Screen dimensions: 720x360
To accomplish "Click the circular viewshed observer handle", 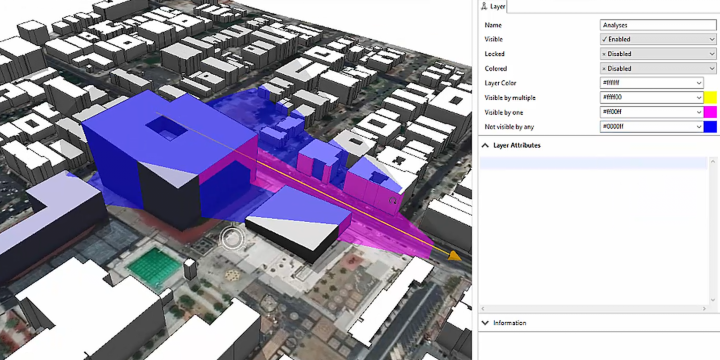I will tap(231, 237).
